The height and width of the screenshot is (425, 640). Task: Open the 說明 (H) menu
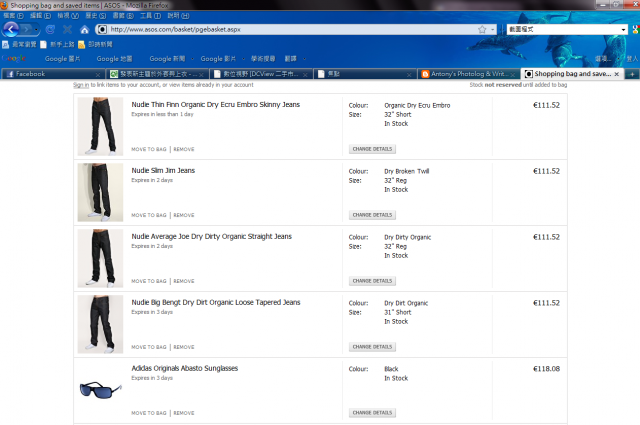[178, 16]
